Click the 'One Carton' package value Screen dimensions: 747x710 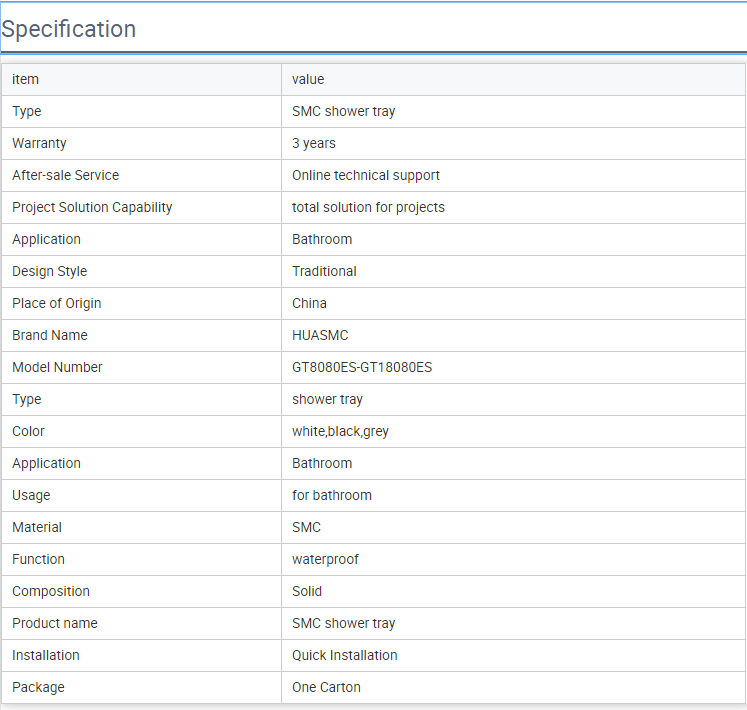pos(326,687)
